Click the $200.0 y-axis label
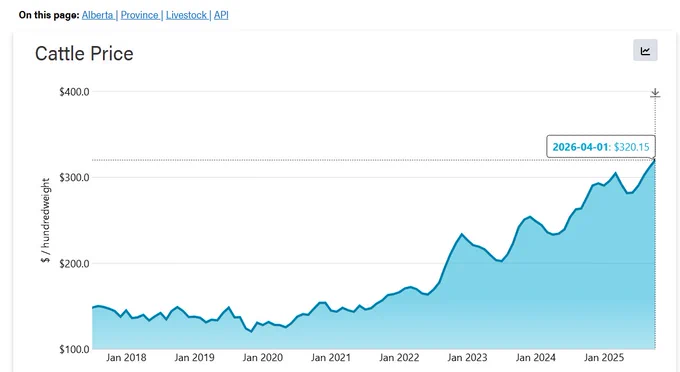Image resolution: width=680 pixels, height=372 pixels. (x=74, y=264)
